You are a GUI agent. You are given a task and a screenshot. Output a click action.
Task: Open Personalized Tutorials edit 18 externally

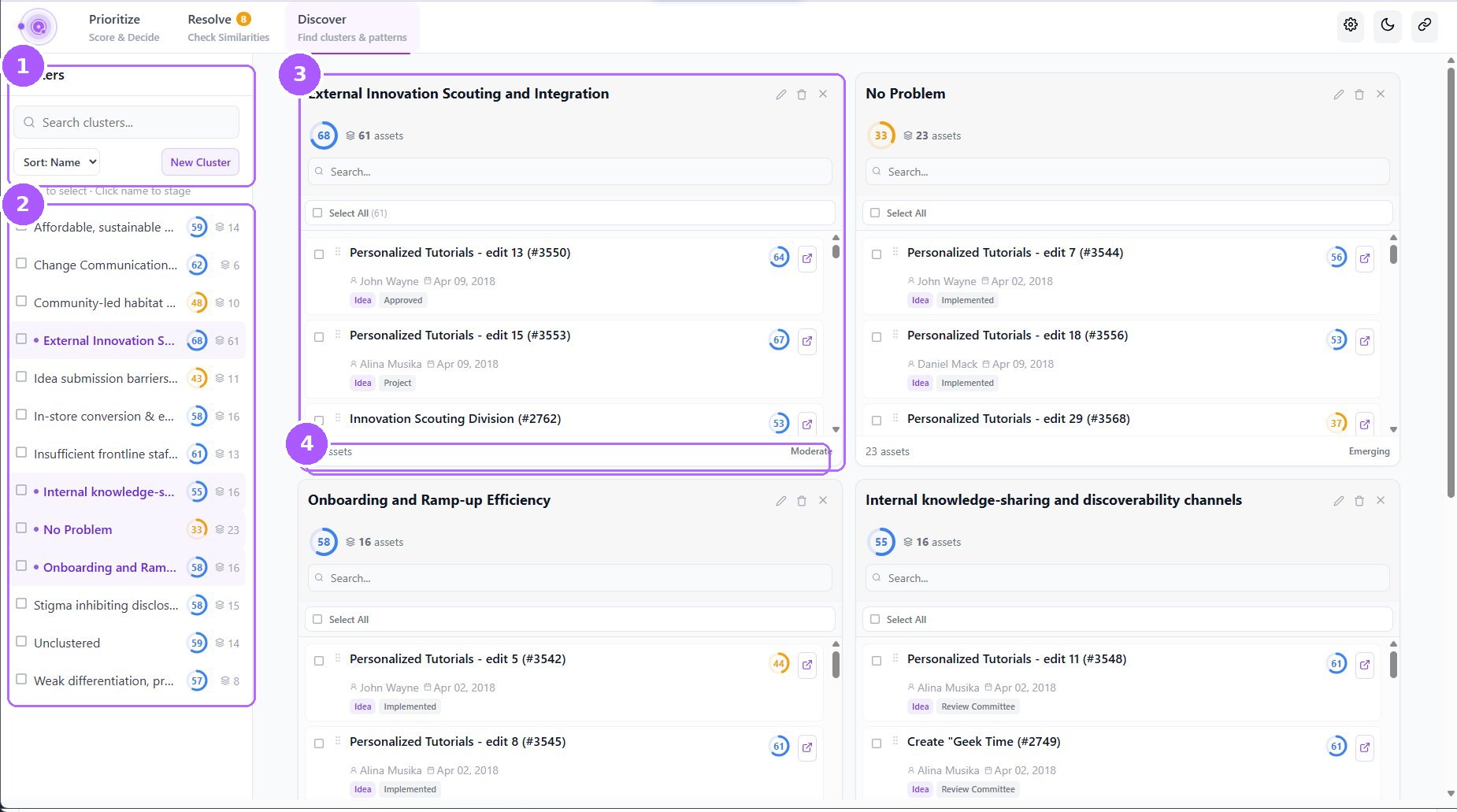[1365, 341]
